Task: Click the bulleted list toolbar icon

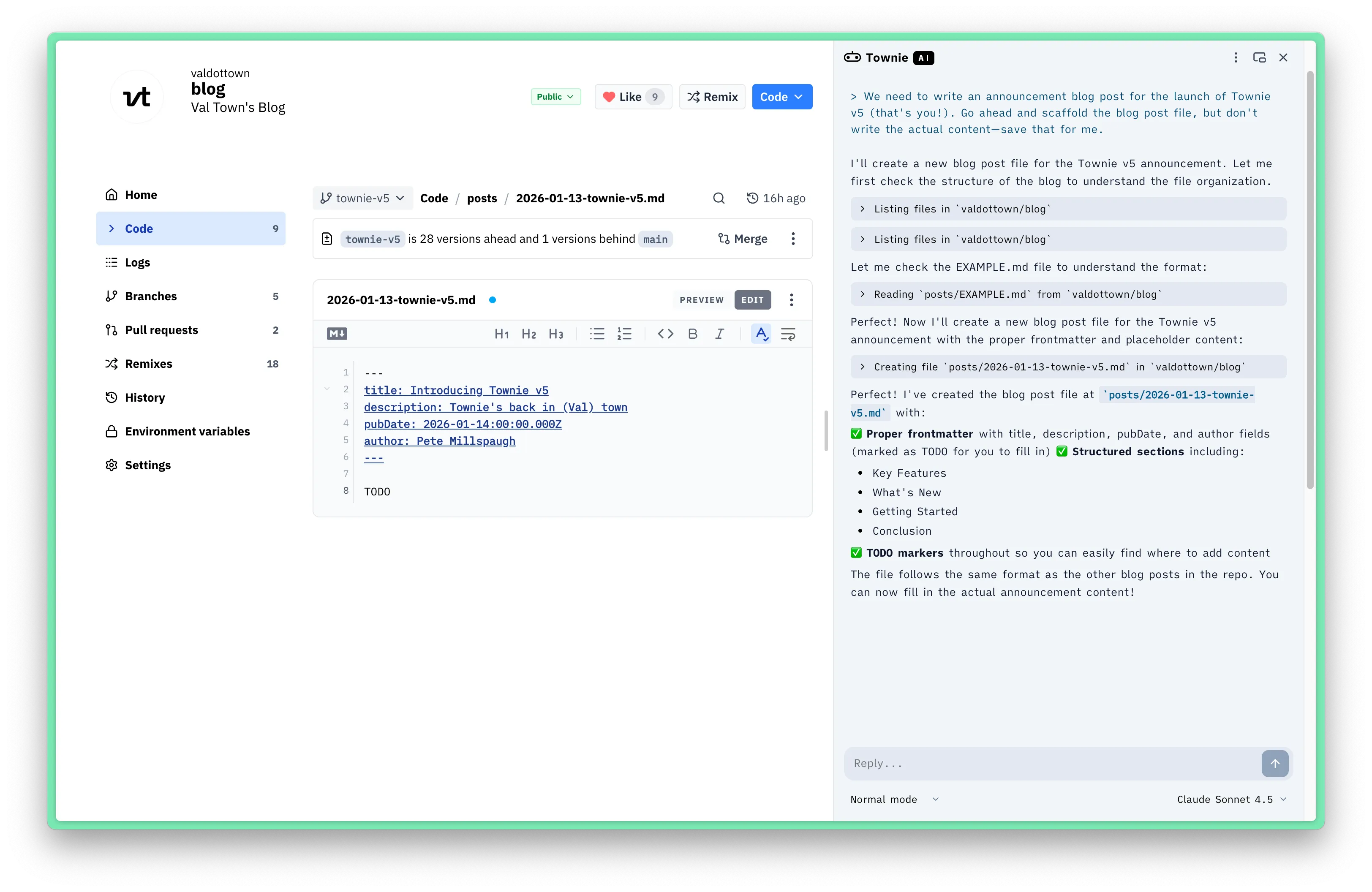Action: pos(597,334)
